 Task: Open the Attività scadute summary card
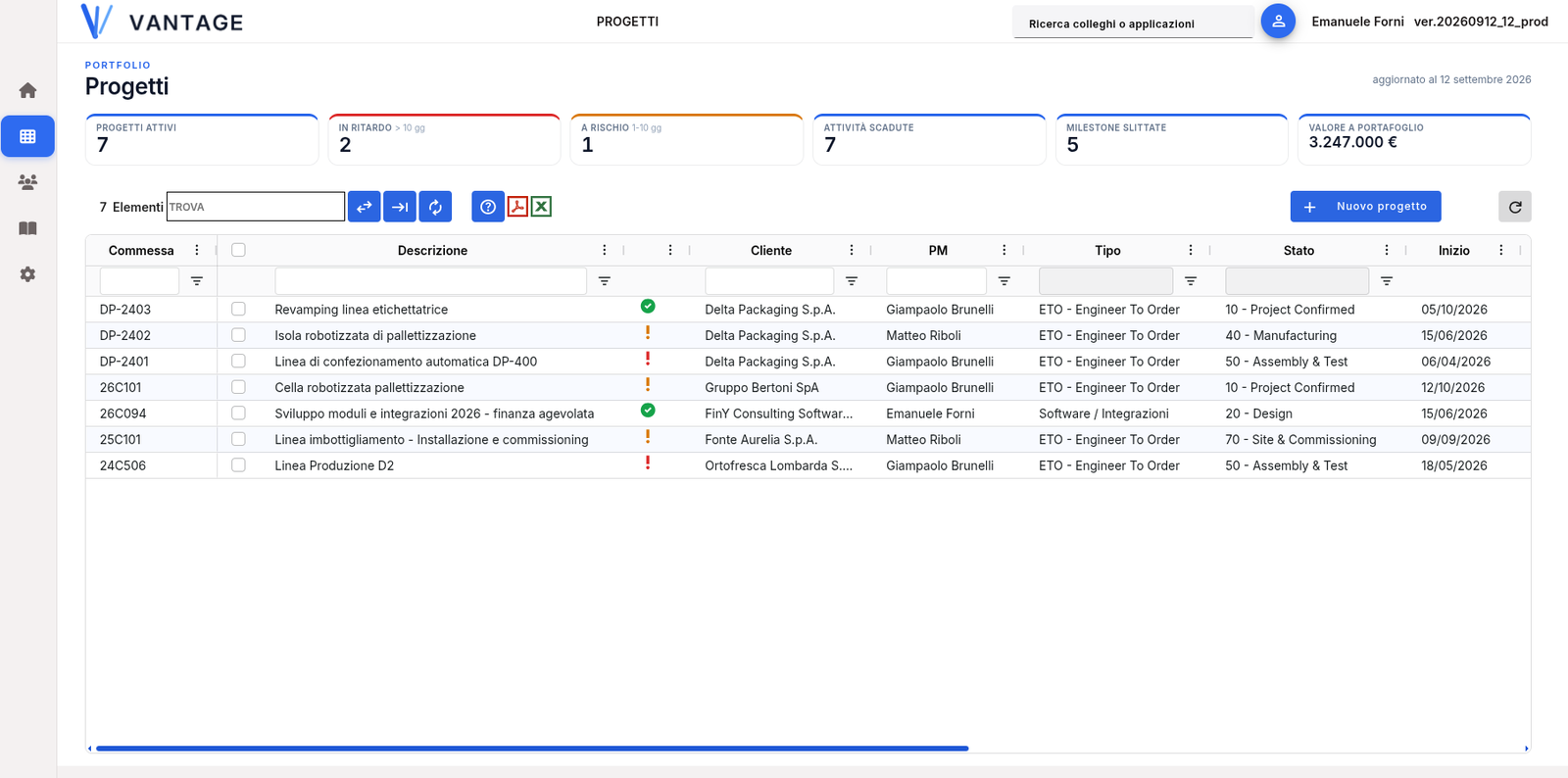pyautogui.click(x=929, y=140)
